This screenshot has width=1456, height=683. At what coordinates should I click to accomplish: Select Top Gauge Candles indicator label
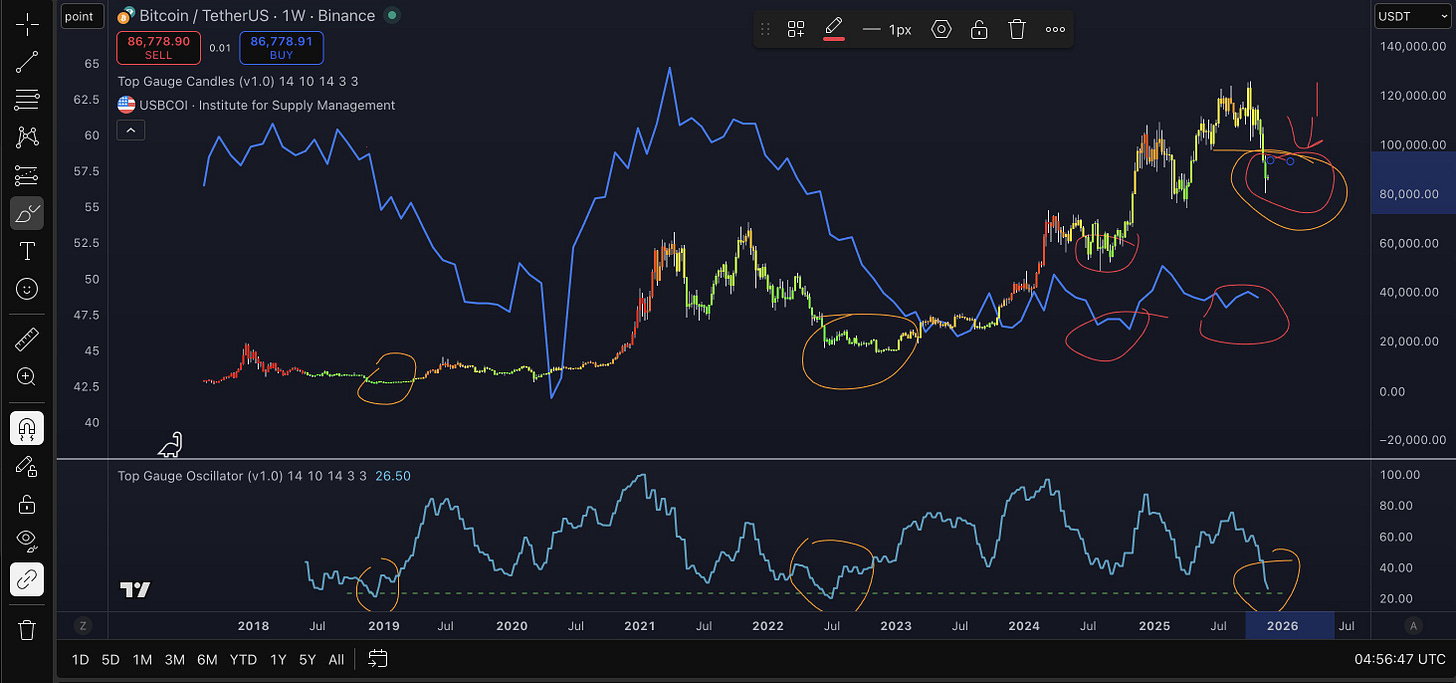click(238, 81)
